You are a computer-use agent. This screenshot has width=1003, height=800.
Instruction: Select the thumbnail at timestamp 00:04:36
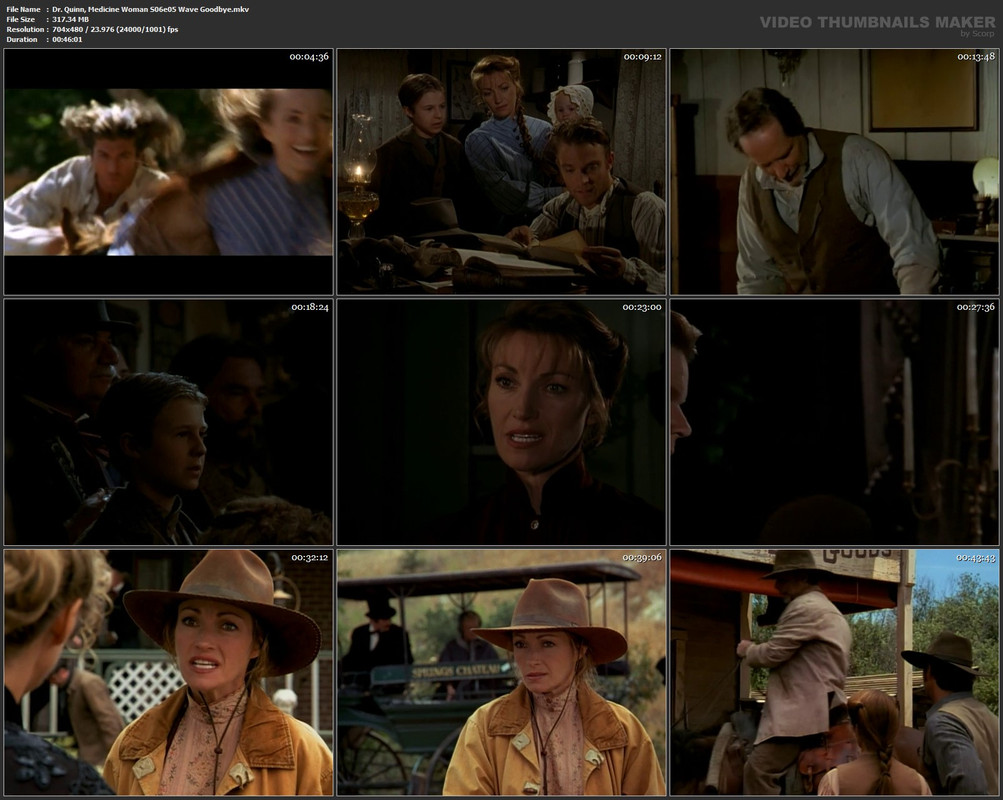coord(168,171)
